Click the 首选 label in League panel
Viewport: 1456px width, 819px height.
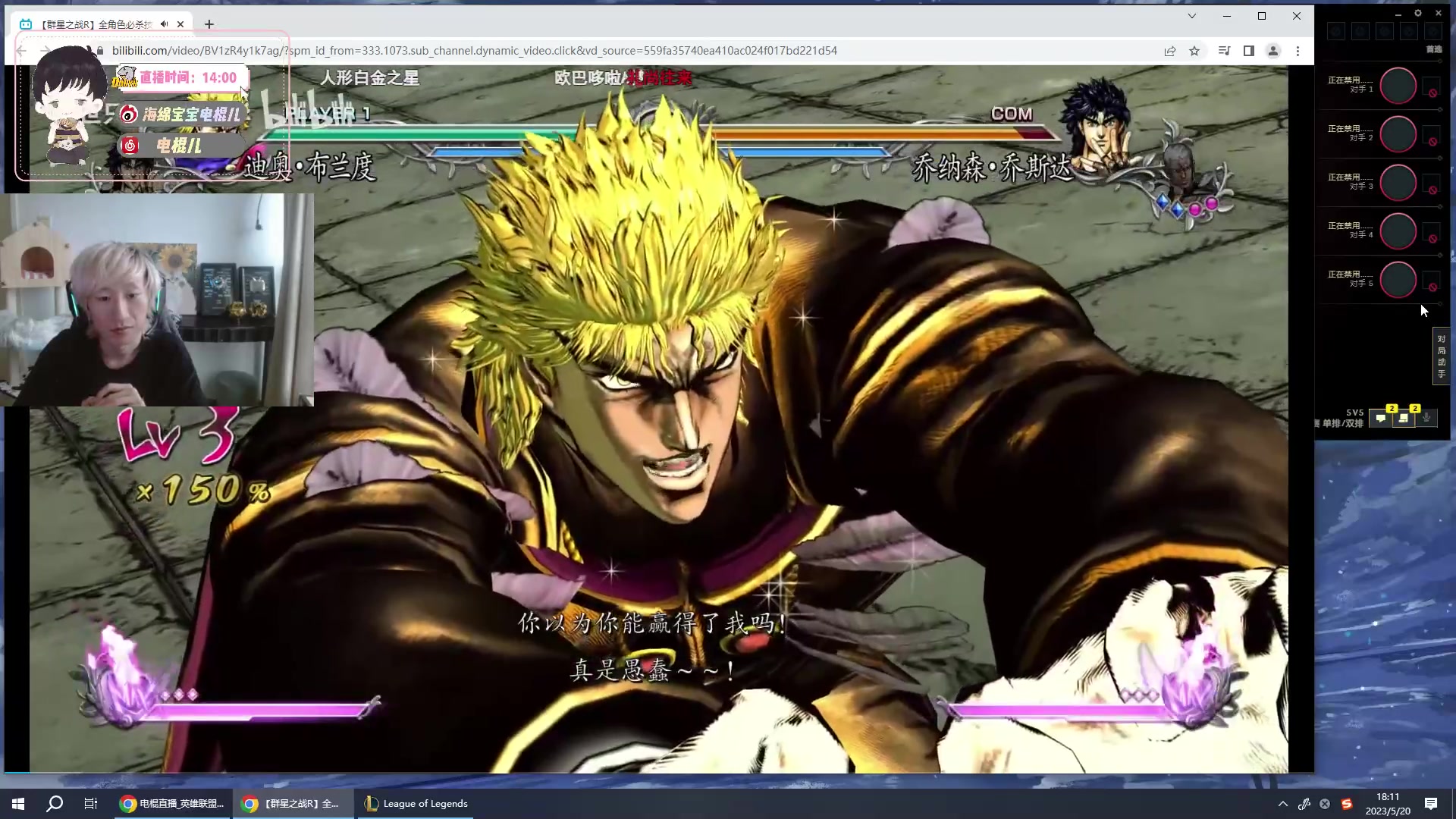coord(1433,49)
